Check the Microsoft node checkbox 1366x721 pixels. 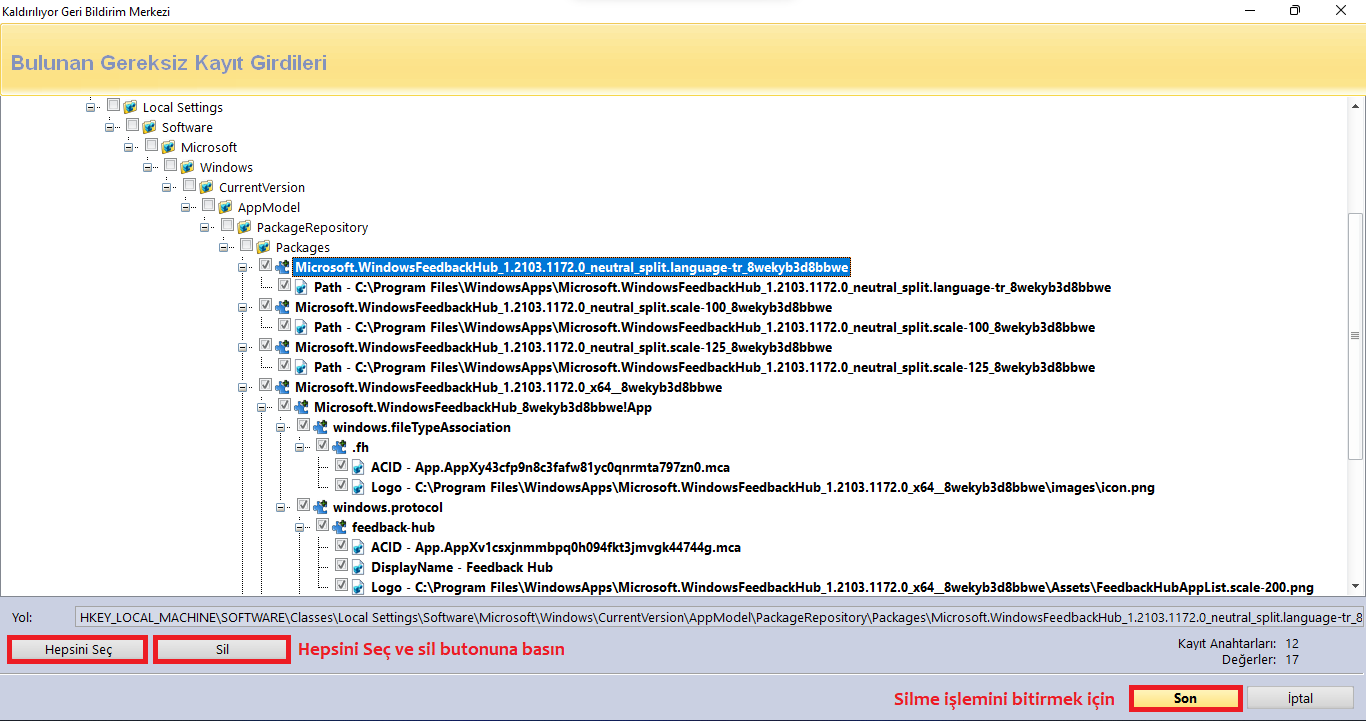coord(151,146)
